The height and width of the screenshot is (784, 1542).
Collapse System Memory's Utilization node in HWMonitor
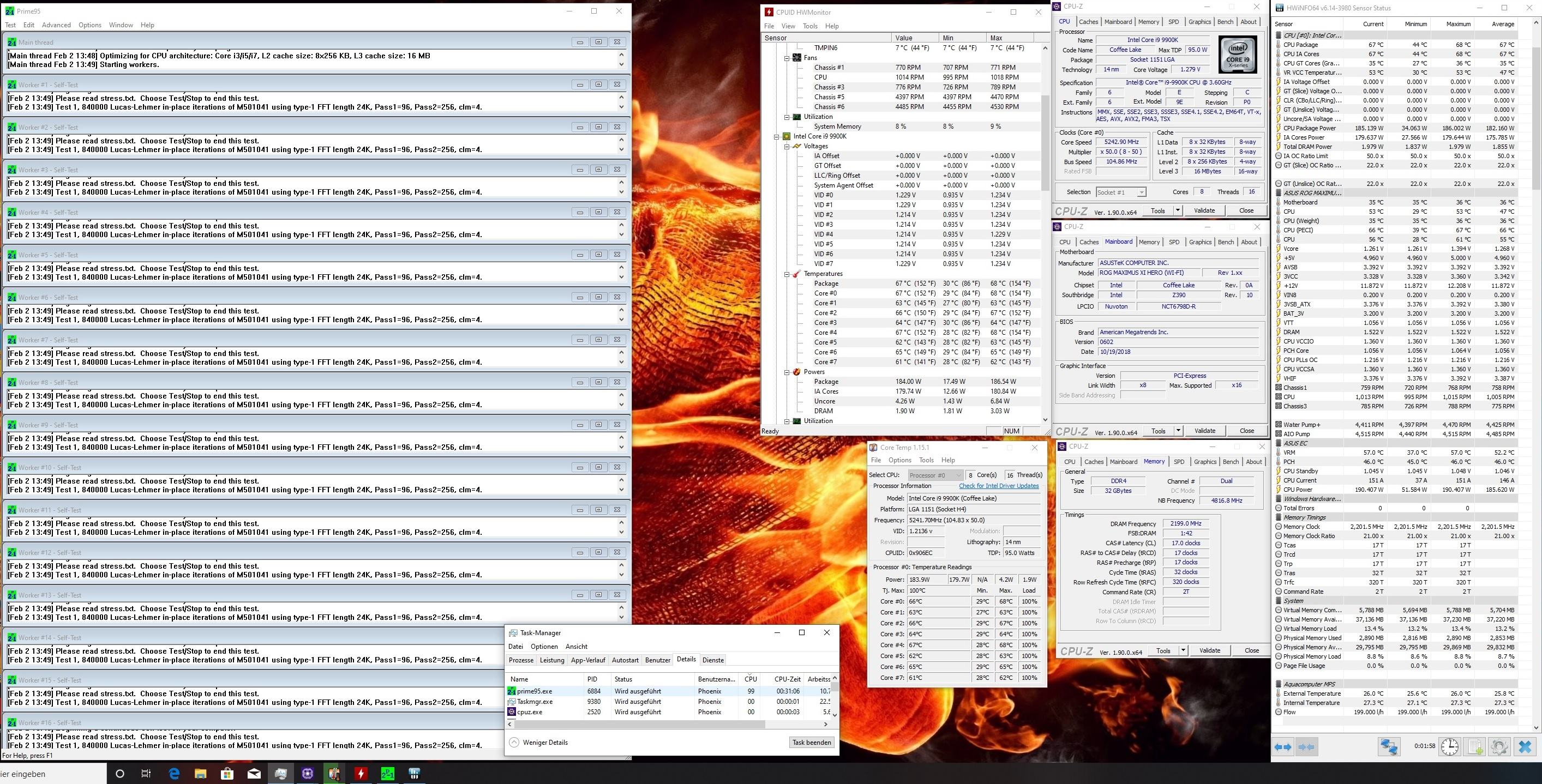(x=787, y=117)
